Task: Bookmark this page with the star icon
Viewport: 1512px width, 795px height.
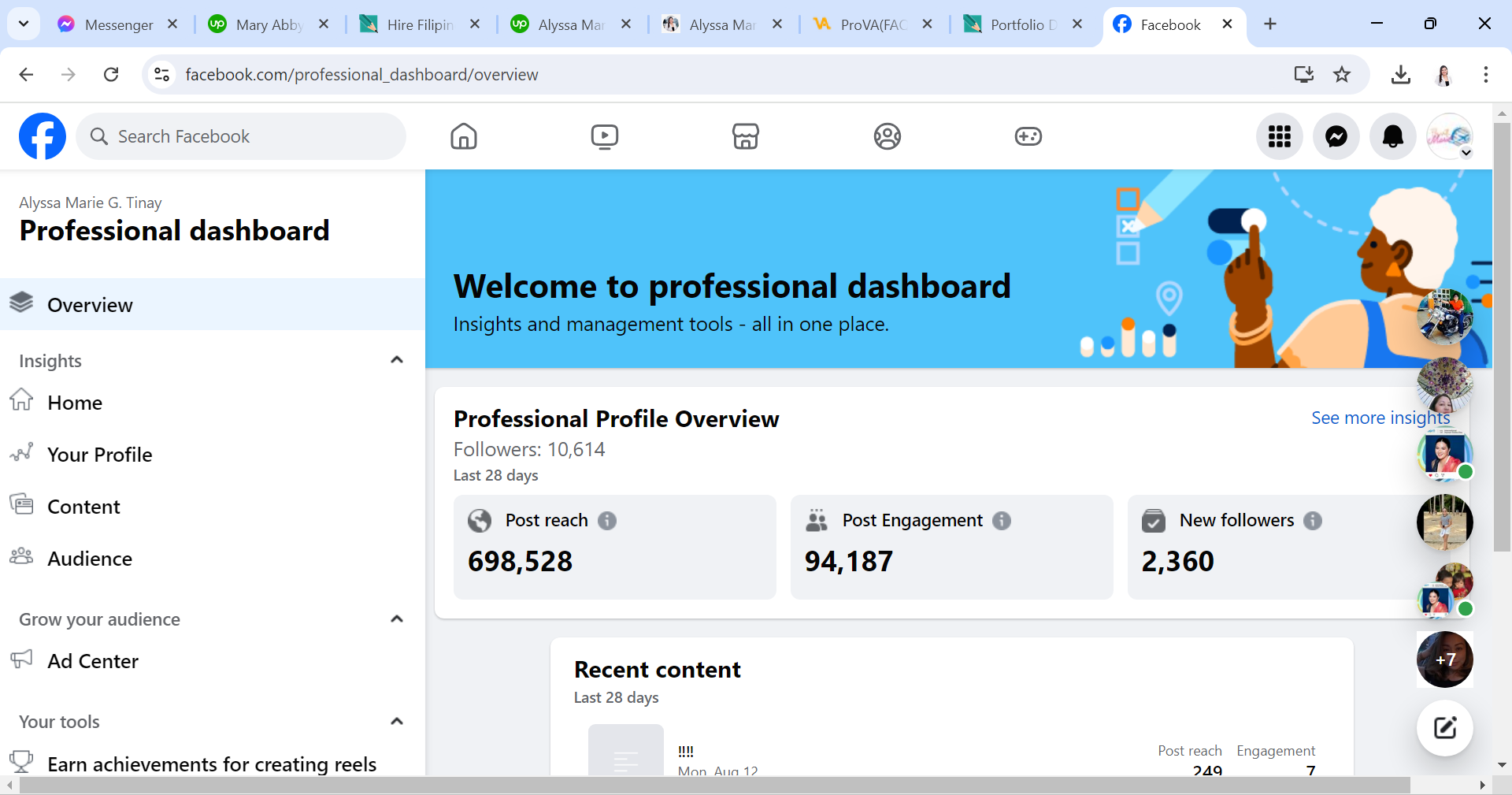Action: [1342, 75]
